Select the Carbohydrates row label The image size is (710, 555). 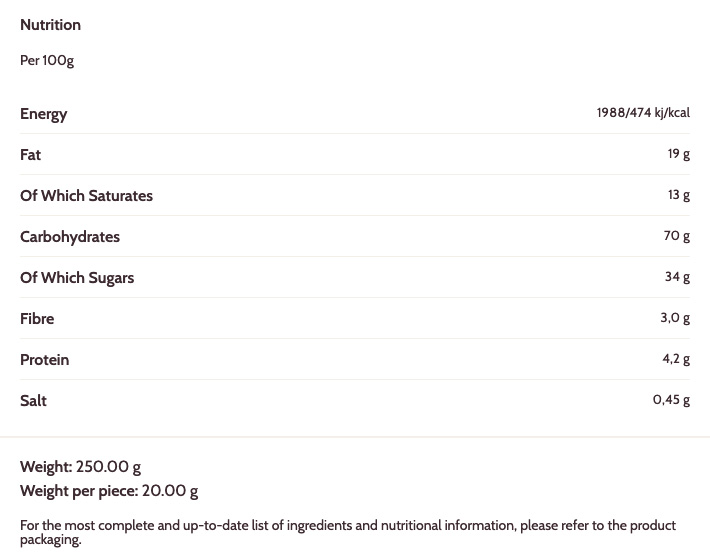(x=70, y=237)
